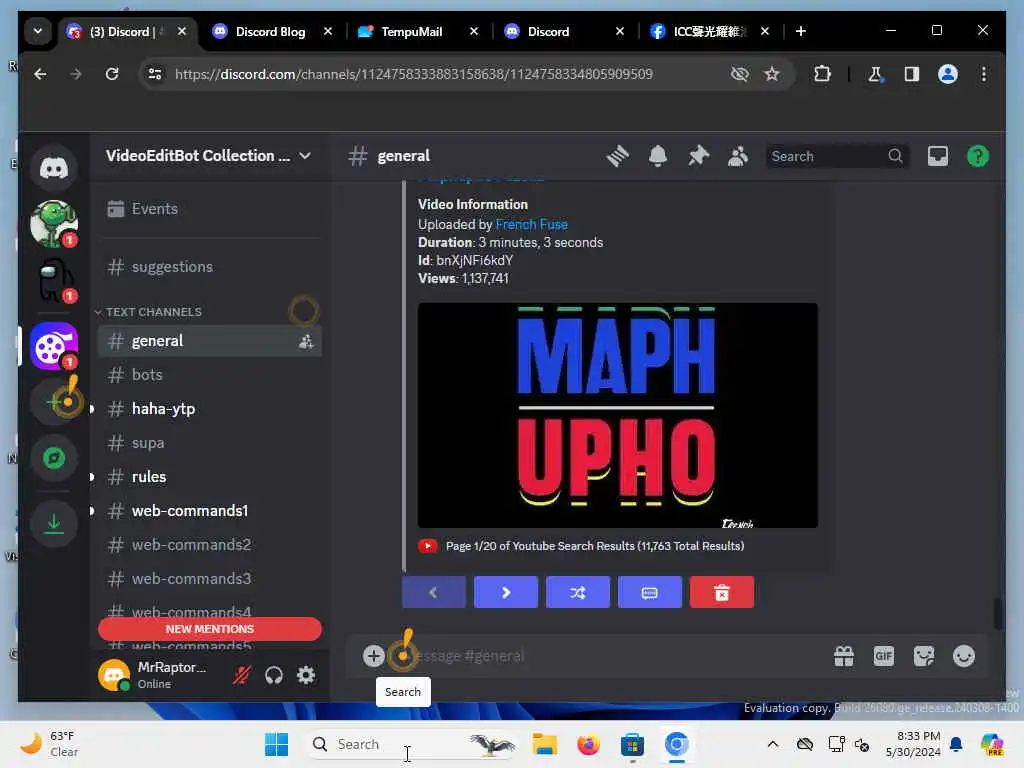
Task: Open the film reel VideoEditBot server icon
Action: coord(54,346)
